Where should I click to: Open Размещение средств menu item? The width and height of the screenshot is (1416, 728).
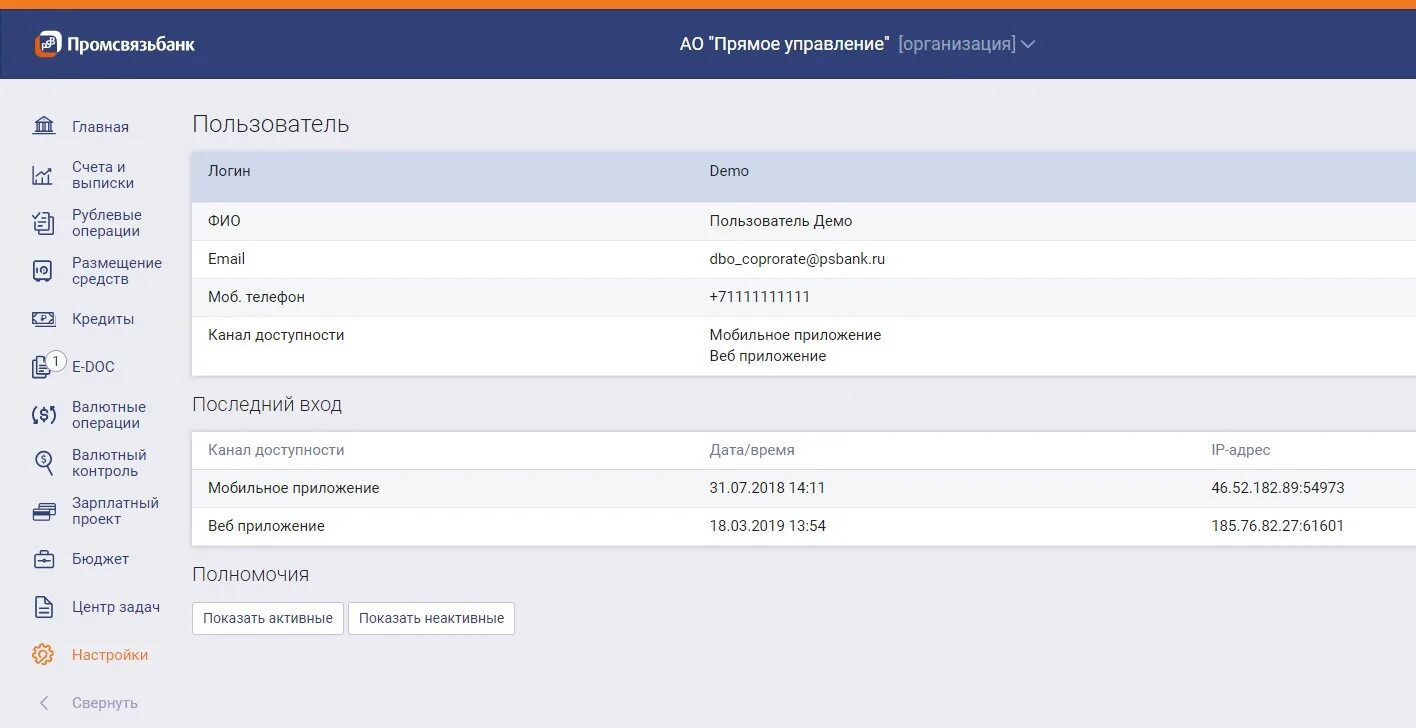tap(117, 271)
